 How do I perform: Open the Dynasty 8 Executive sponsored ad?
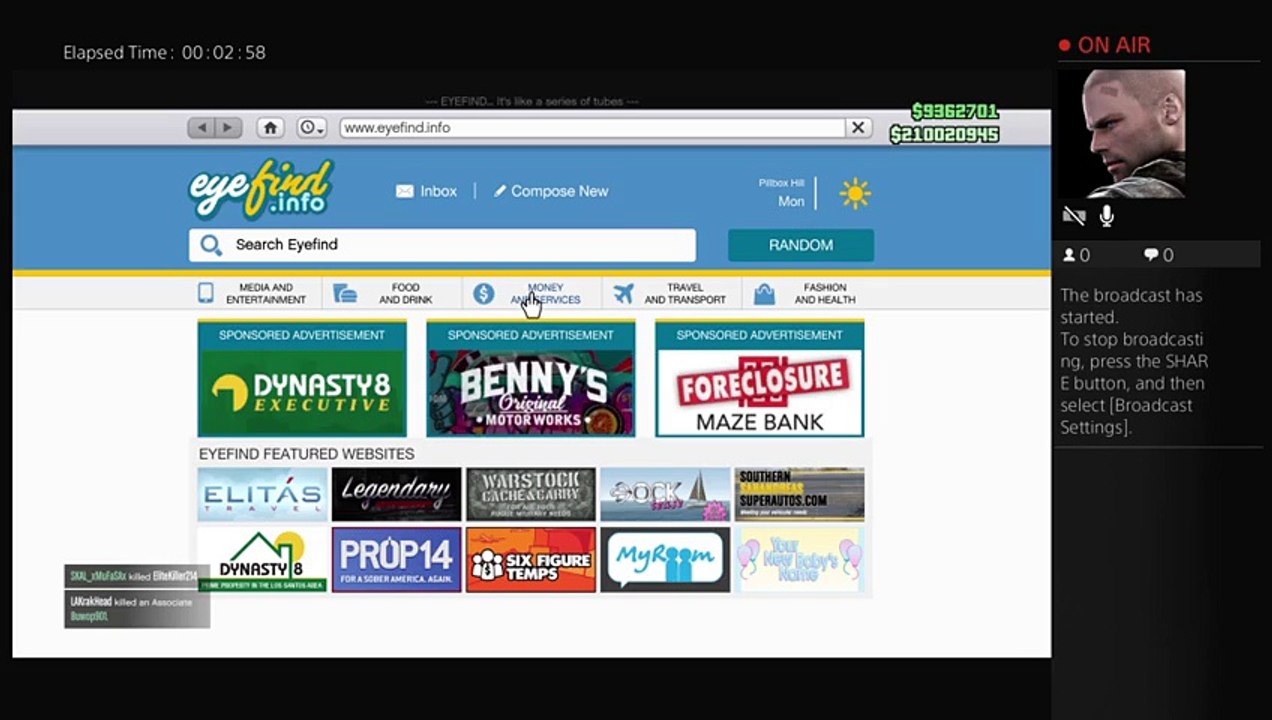pyautogui.click(x=302, y=379)
